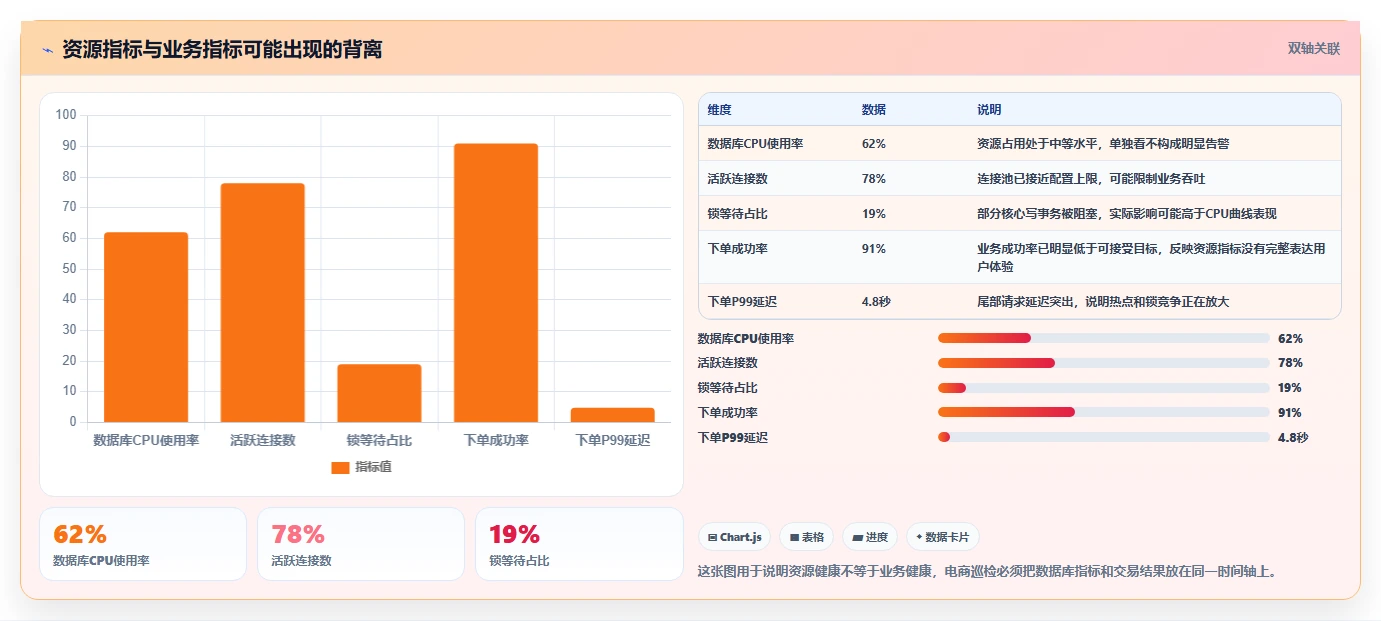The height and width of the screenshot is (621, 1381).
Task: Click the 78% value in the table
Action: 873,179
